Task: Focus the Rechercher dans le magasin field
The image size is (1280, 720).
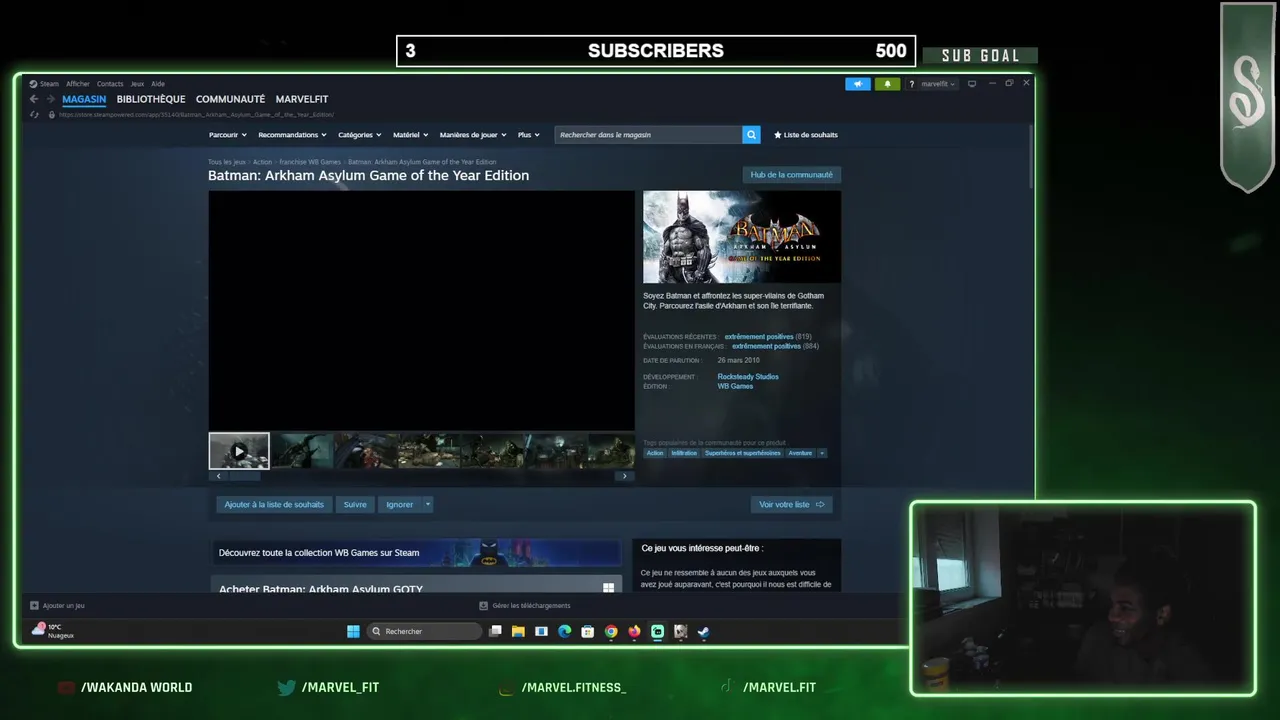Action: (x=649, y=135)
